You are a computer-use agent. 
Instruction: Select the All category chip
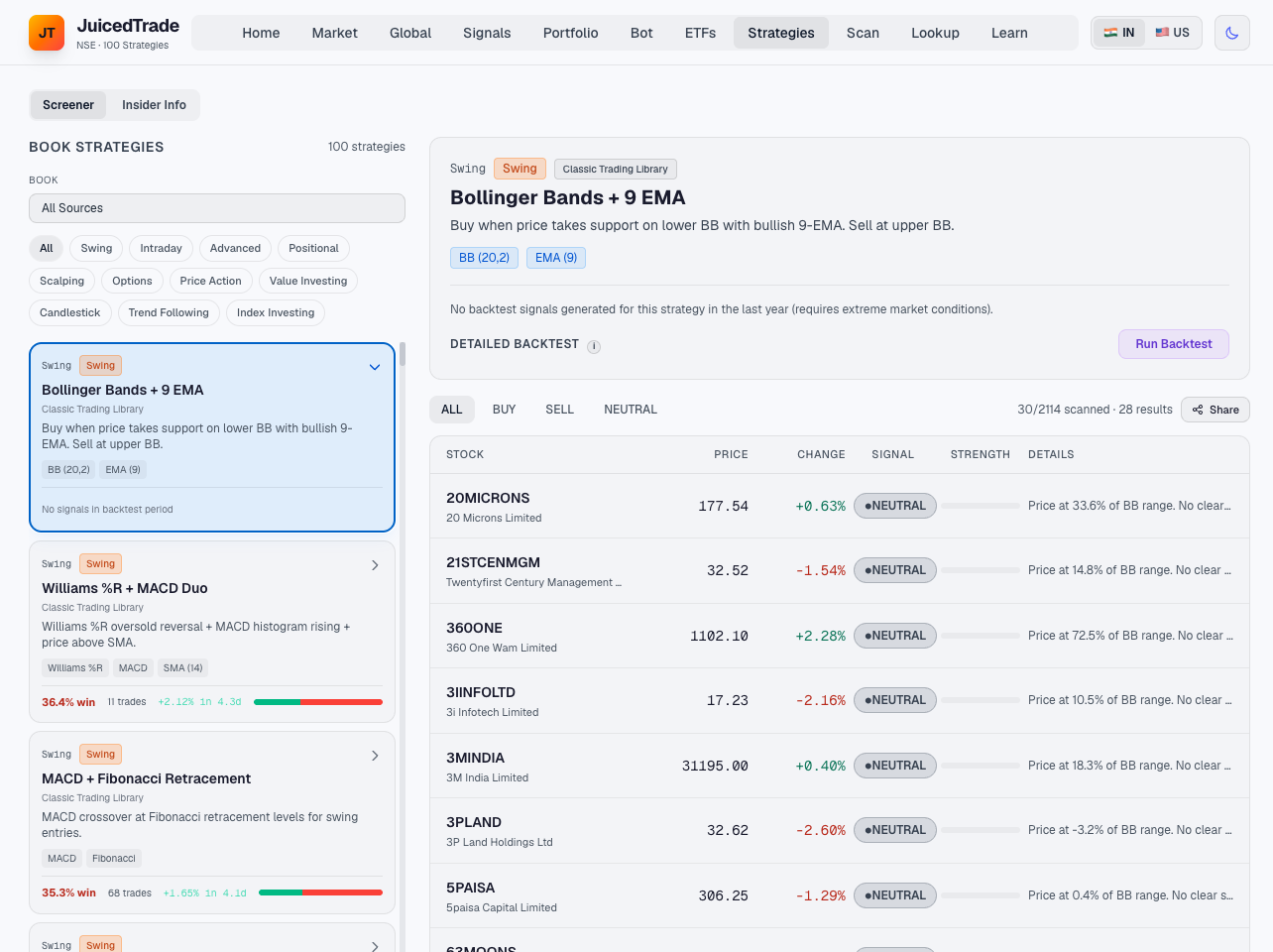pos(47,249)
